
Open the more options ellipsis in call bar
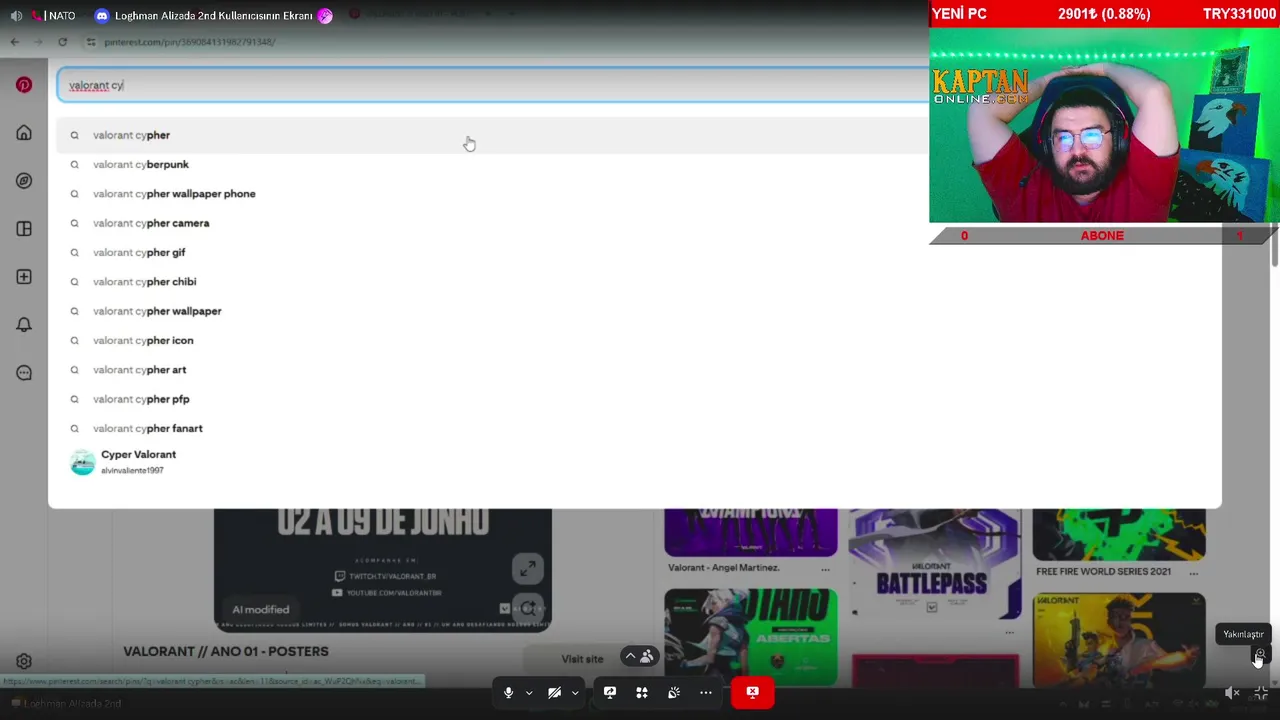point(706,692)
